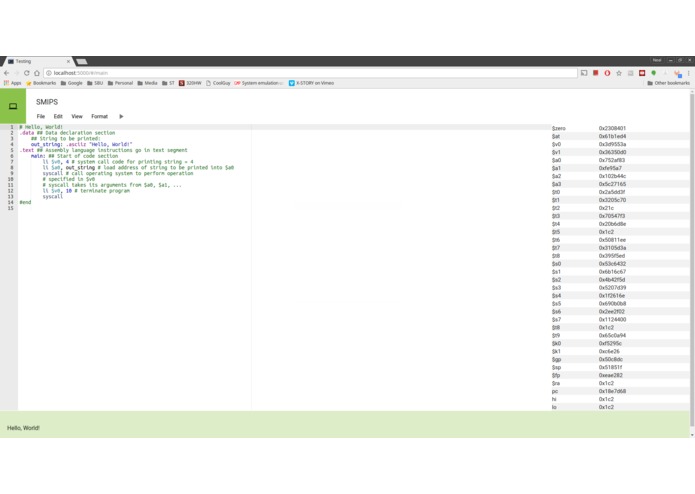This screenshot has width=695, height=494.
Task: Click the '.data' directive on line 2
Action: pyautogui.click(x=27, y=133)
